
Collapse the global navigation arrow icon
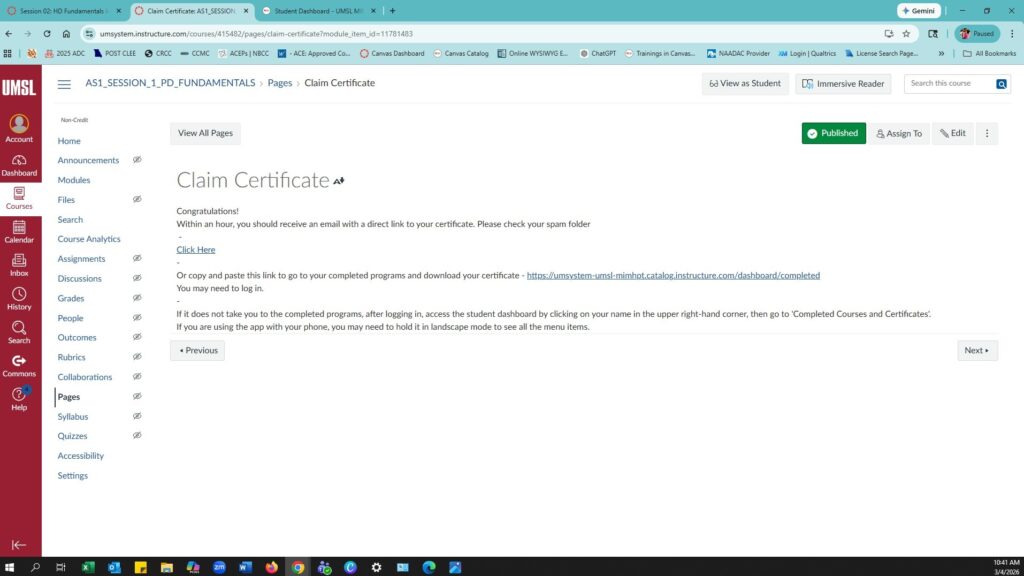(19, 545)
